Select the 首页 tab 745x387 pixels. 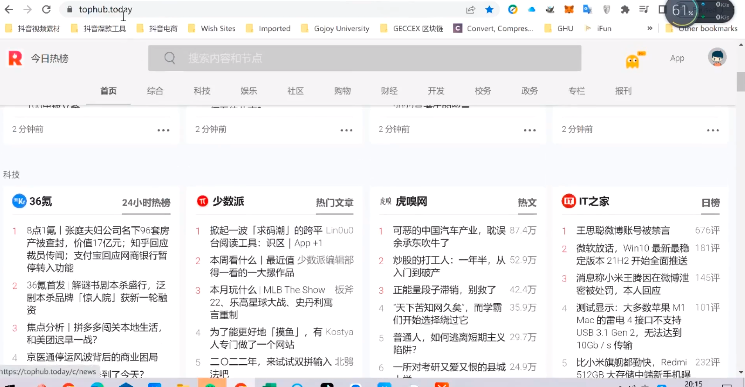[x=108, y=91]
